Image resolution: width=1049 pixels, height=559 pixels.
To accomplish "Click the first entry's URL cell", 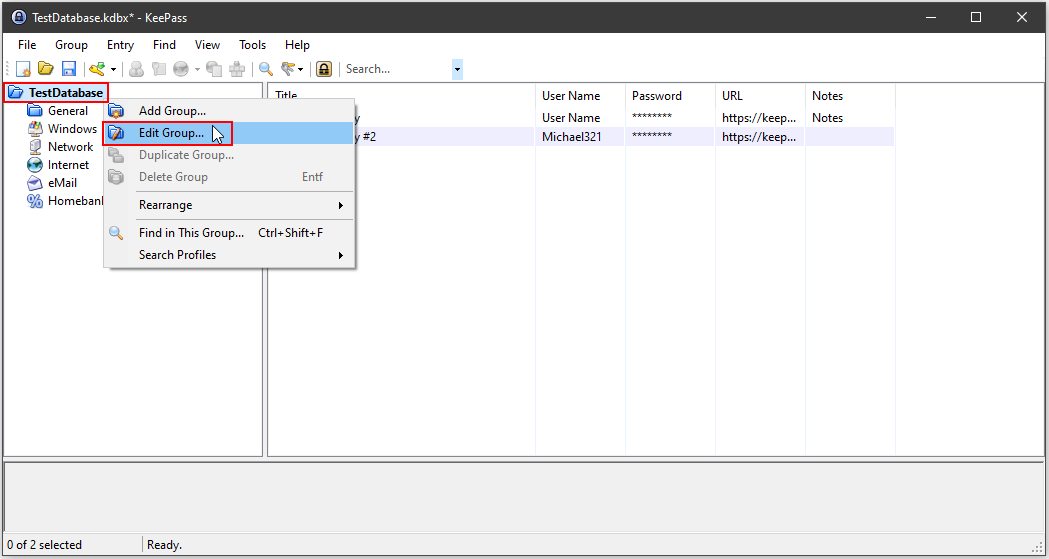I will (x=760, y=118).
